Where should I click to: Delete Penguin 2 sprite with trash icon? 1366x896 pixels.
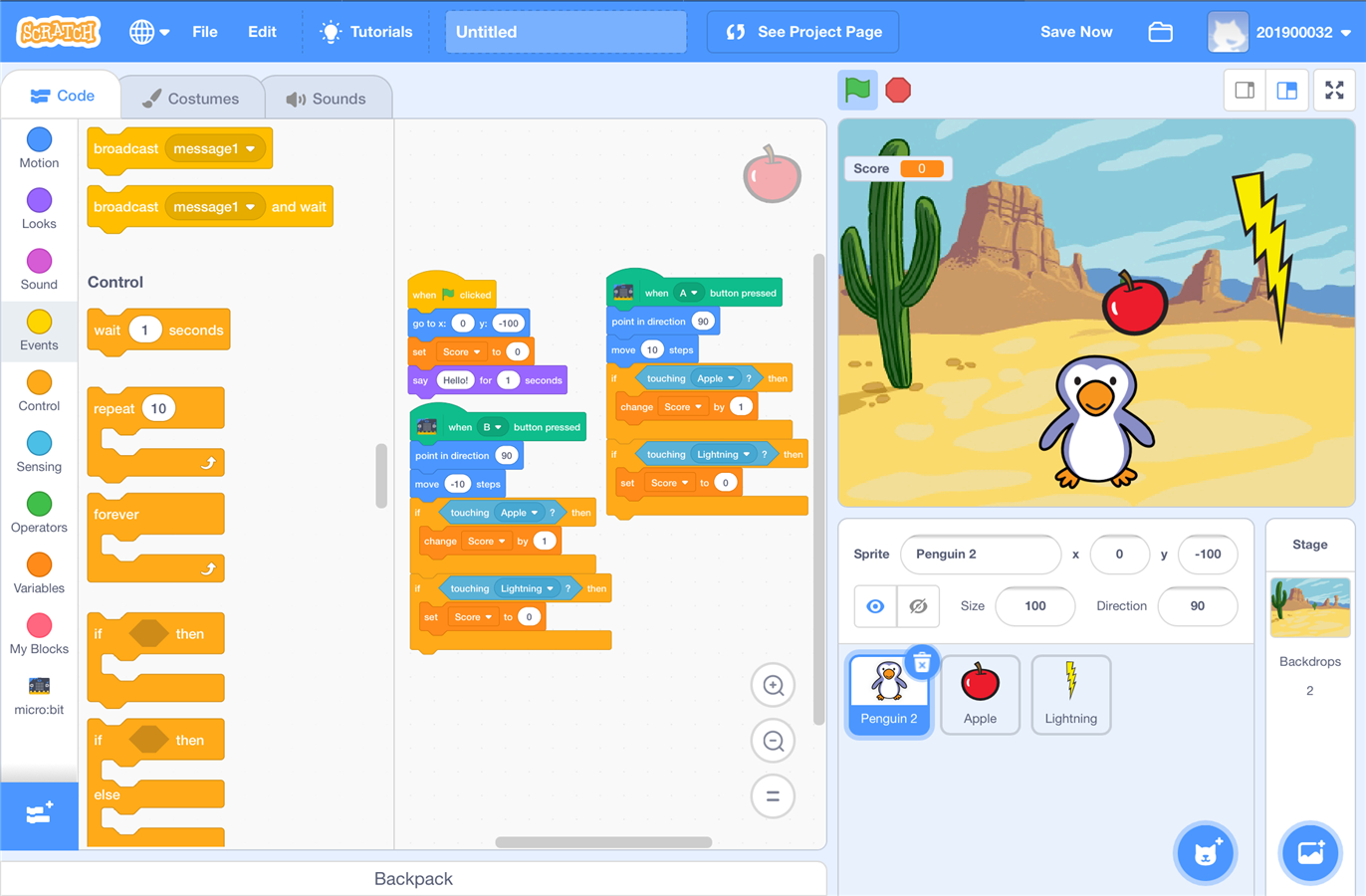(x=922, y=662)
